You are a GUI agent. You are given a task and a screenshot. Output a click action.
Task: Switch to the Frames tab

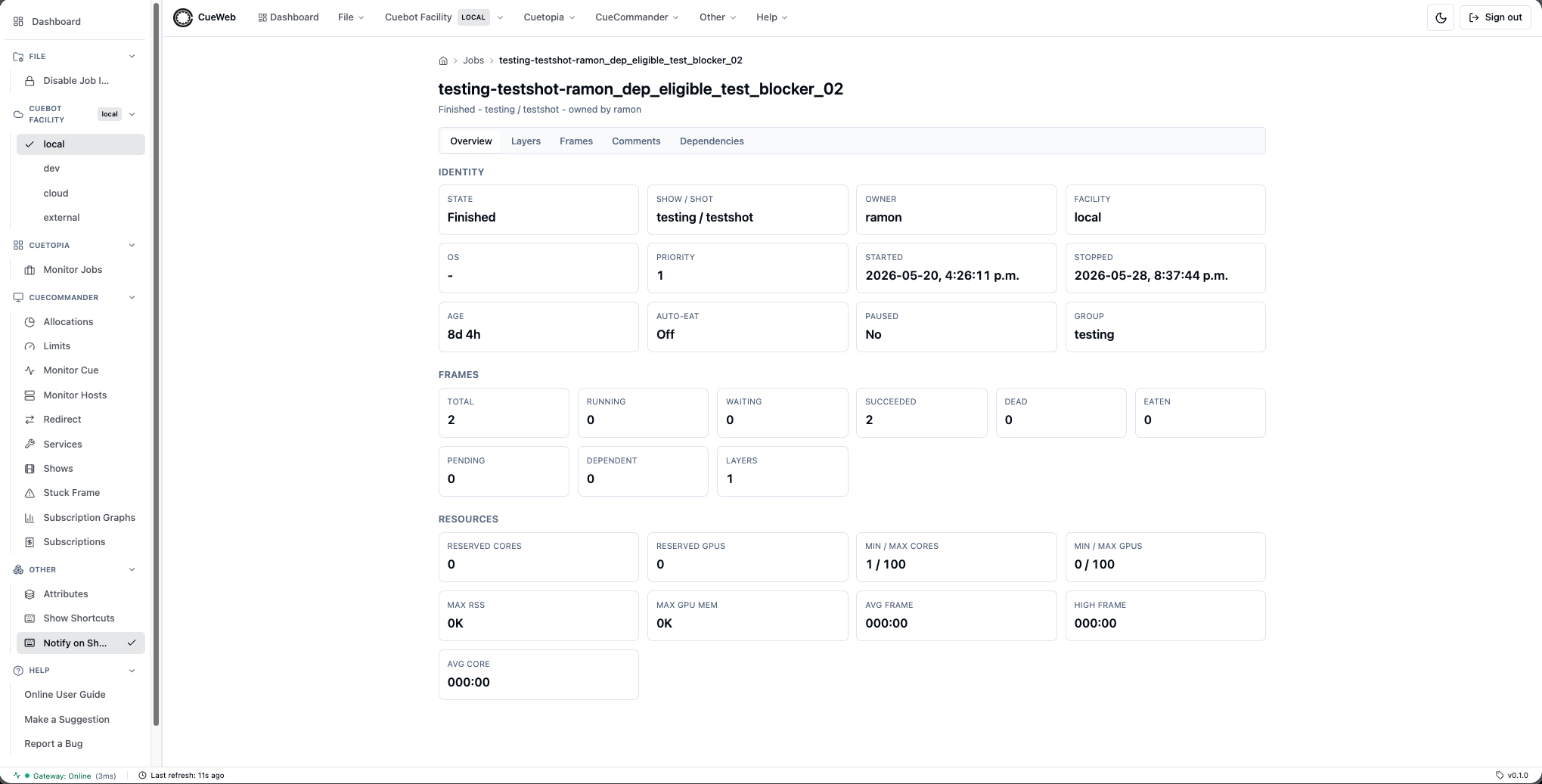pos(576,141)
